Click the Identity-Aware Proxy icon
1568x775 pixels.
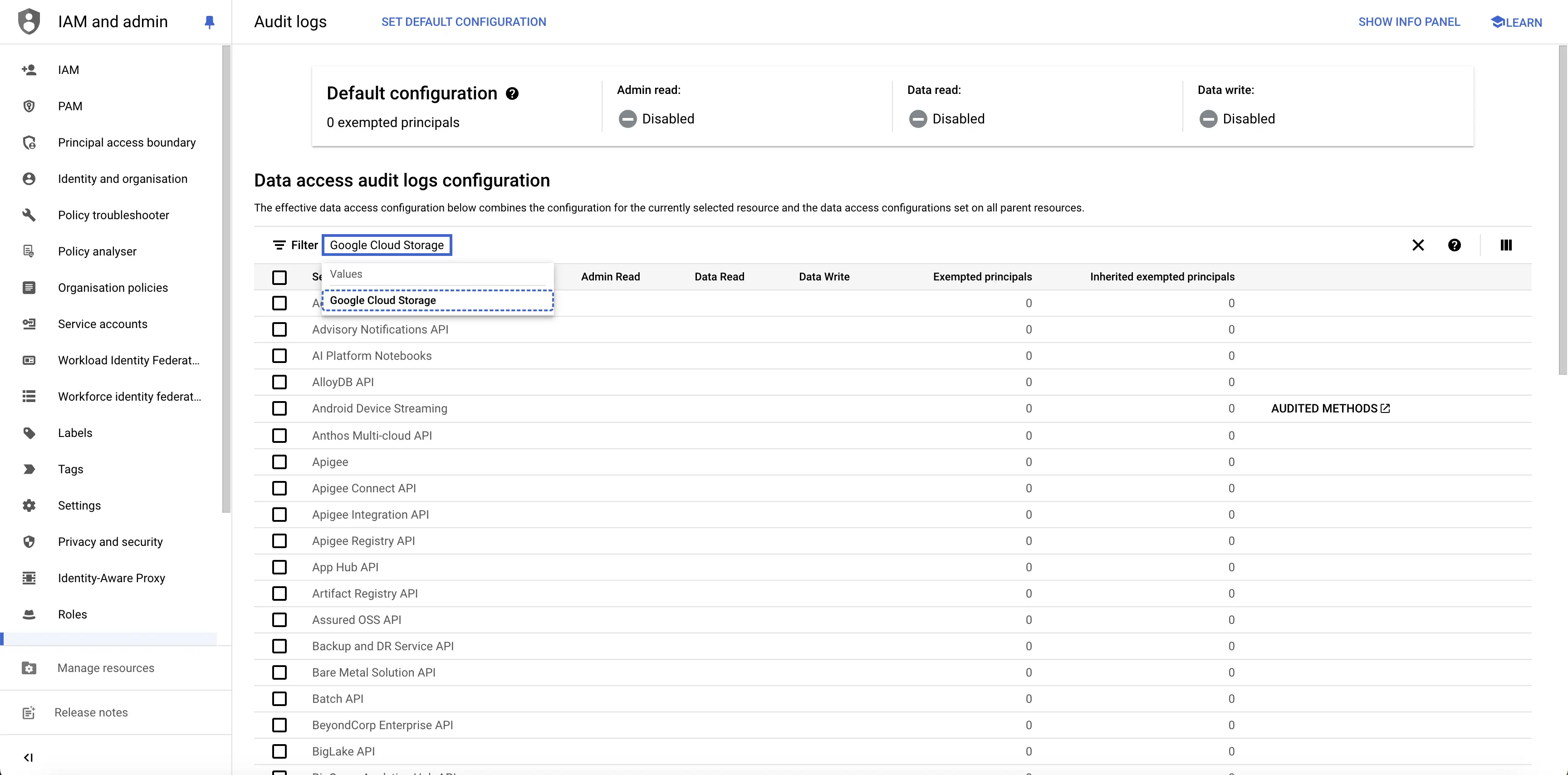click(29, 578)
